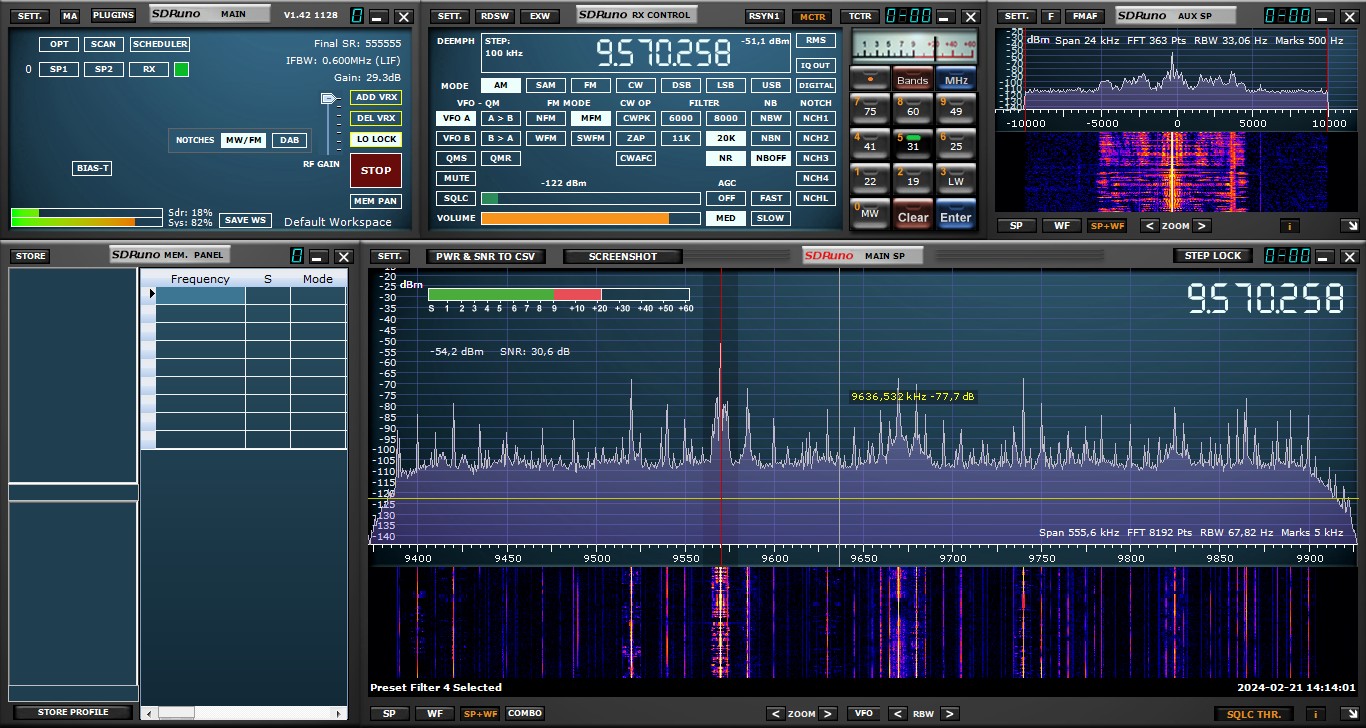Click the SCREENSHOT button
Viewport: 1366px width, 728px height.
[623, 256]
